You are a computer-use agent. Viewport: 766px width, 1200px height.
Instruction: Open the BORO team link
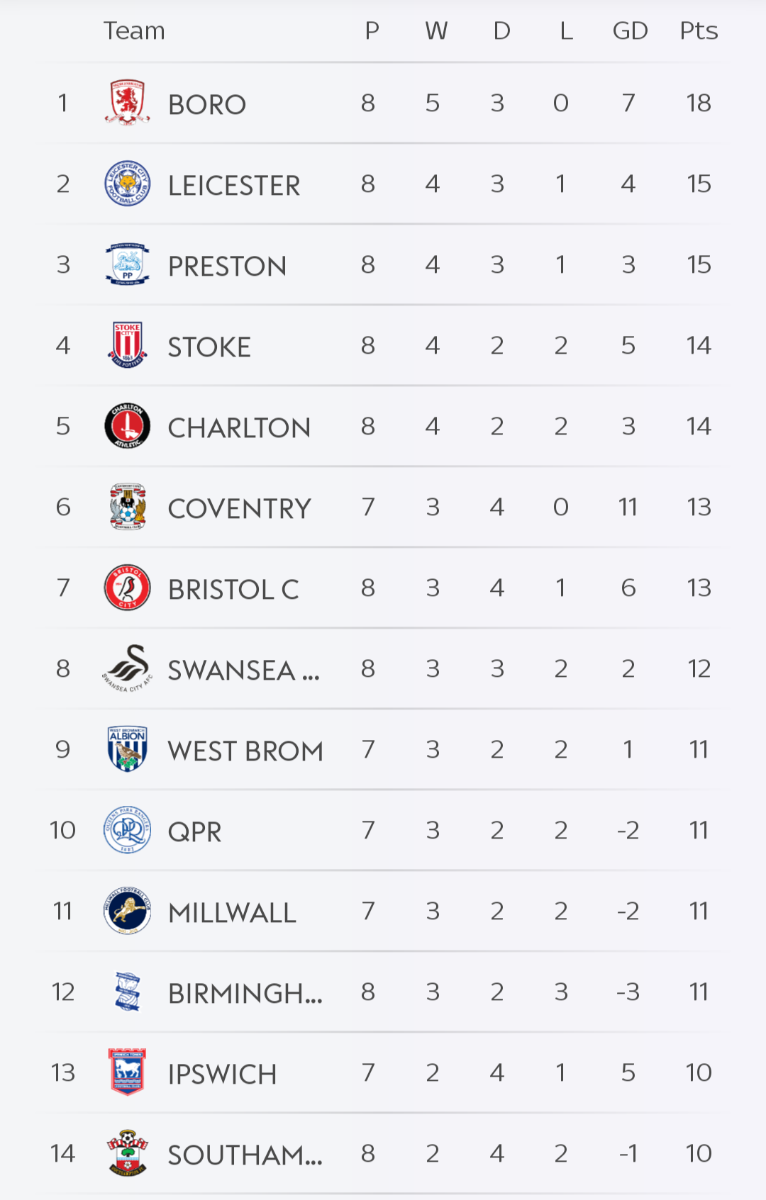(x=207, y=104)
